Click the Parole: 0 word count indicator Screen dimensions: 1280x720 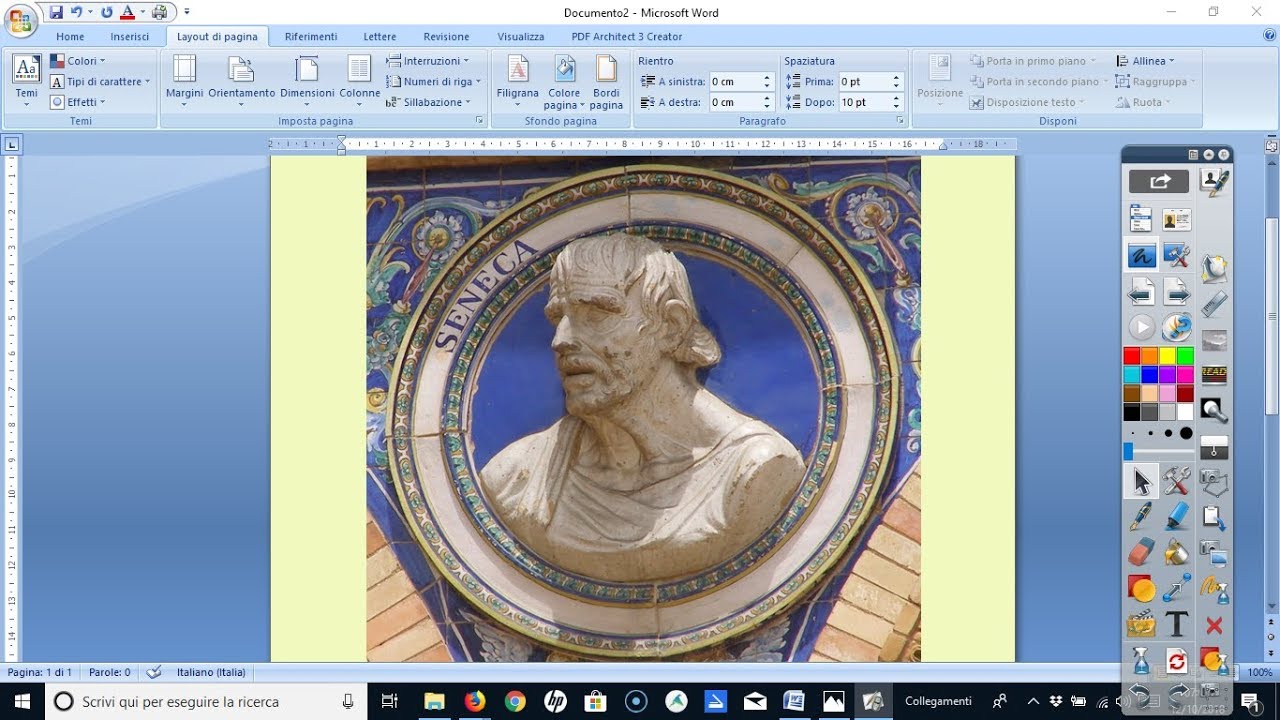tap(110, 672)
